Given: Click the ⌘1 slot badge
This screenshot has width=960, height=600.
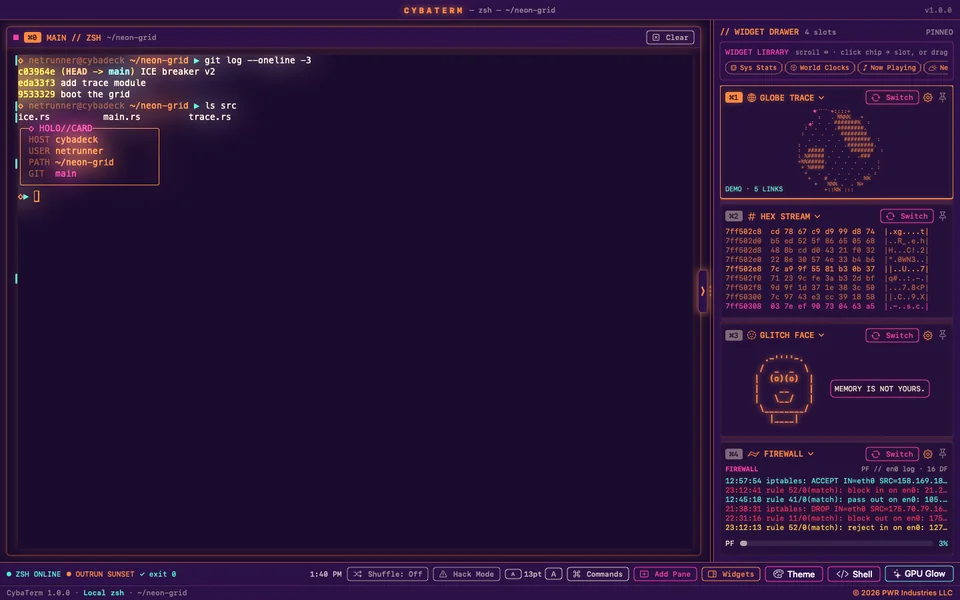Looking at the screenshot, I should [x=733, y=97].
